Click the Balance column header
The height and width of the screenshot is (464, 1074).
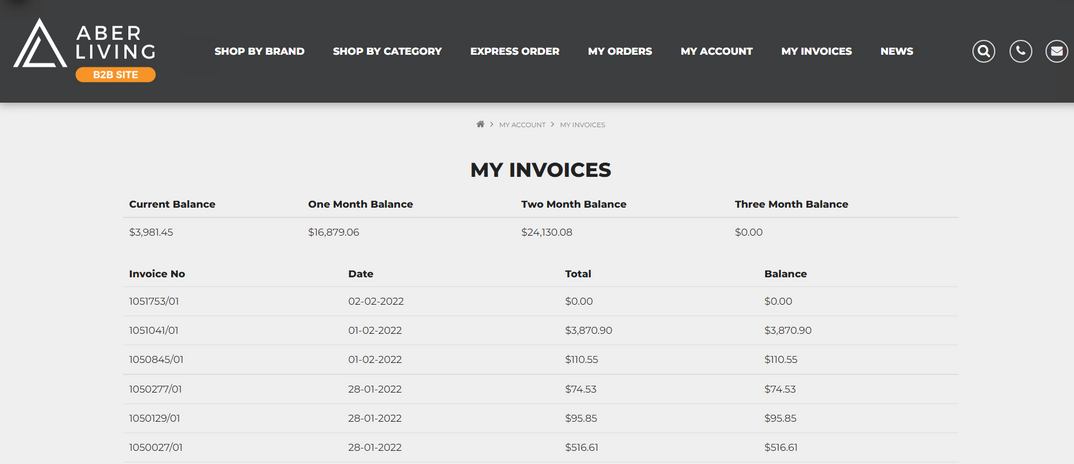[x=786, y=273]
